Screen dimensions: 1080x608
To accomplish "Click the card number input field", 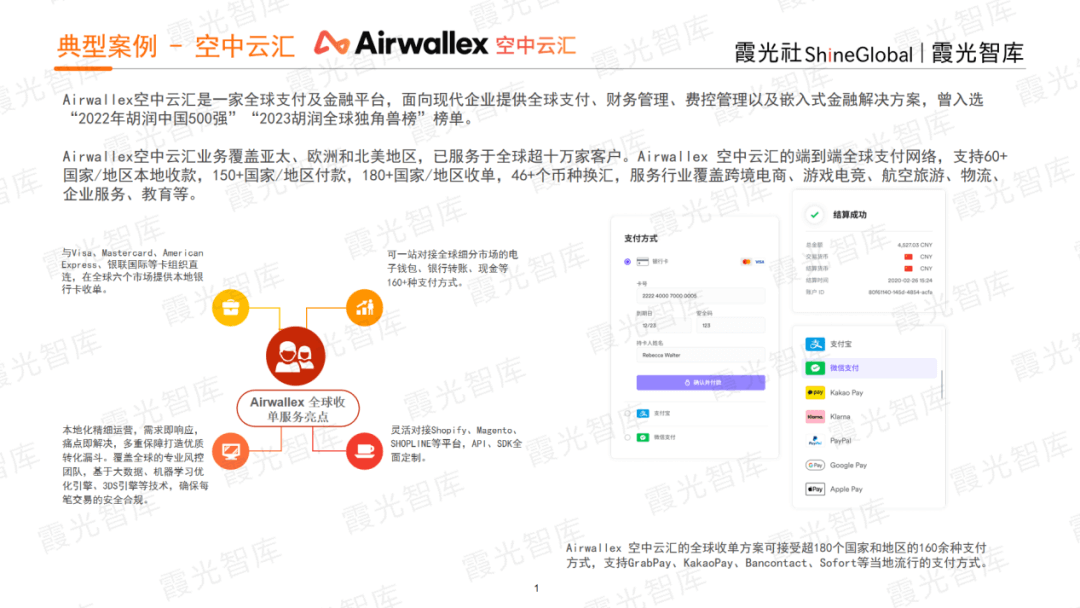I will (x=700, y=296).
